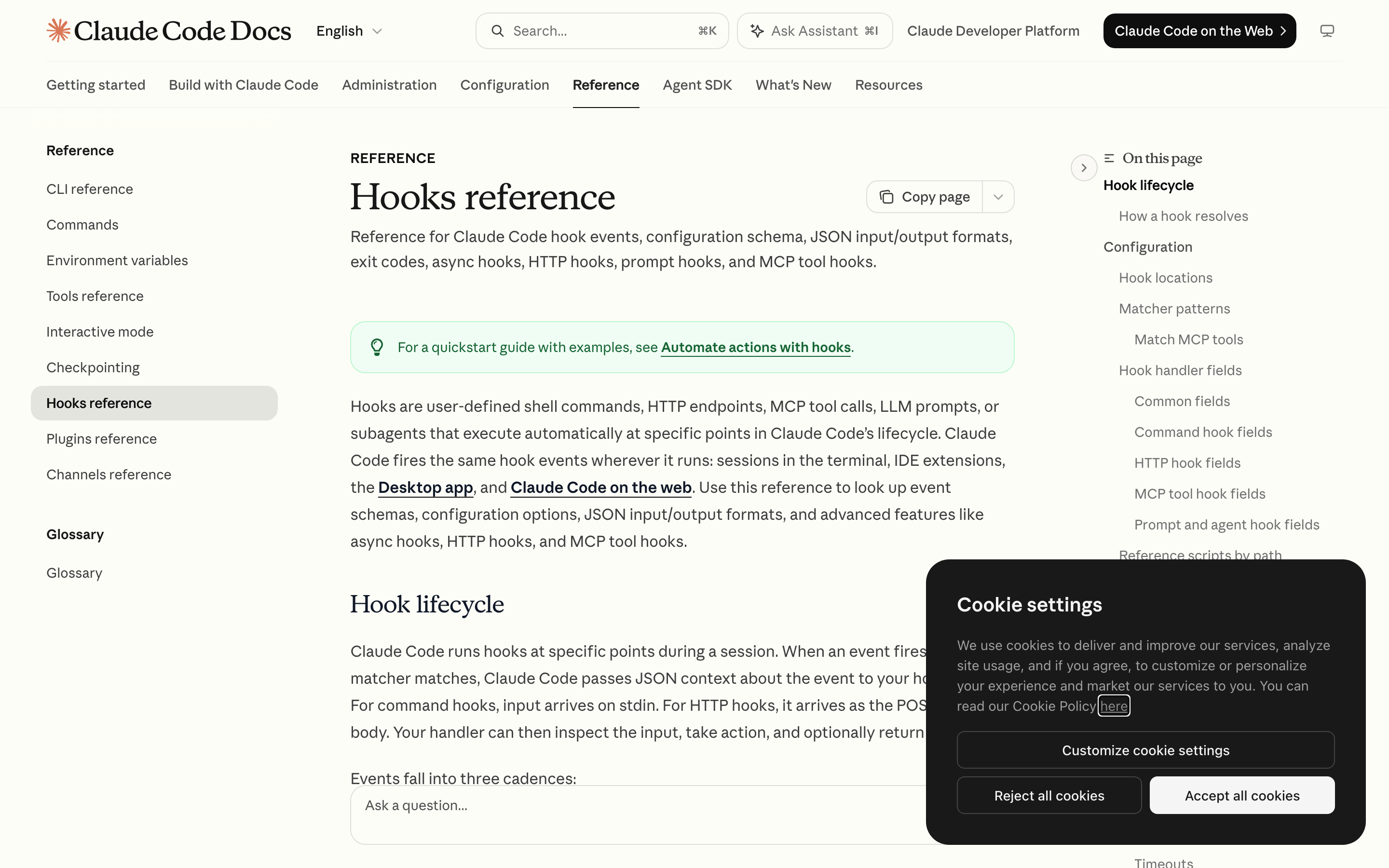Viewport: 1389px width, 868px height.
Task: Jump to MCP tool hook fields section
Action: click(1199, 494)
